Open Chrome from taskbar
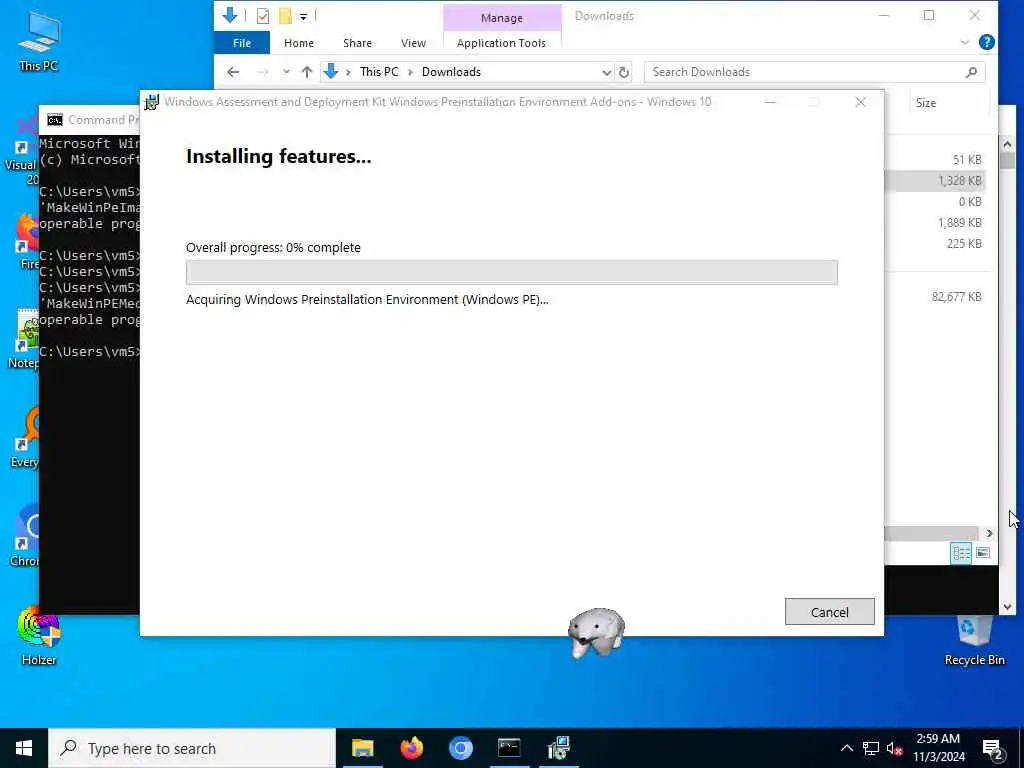The image size is (1024, 768). tap(460, 748)
